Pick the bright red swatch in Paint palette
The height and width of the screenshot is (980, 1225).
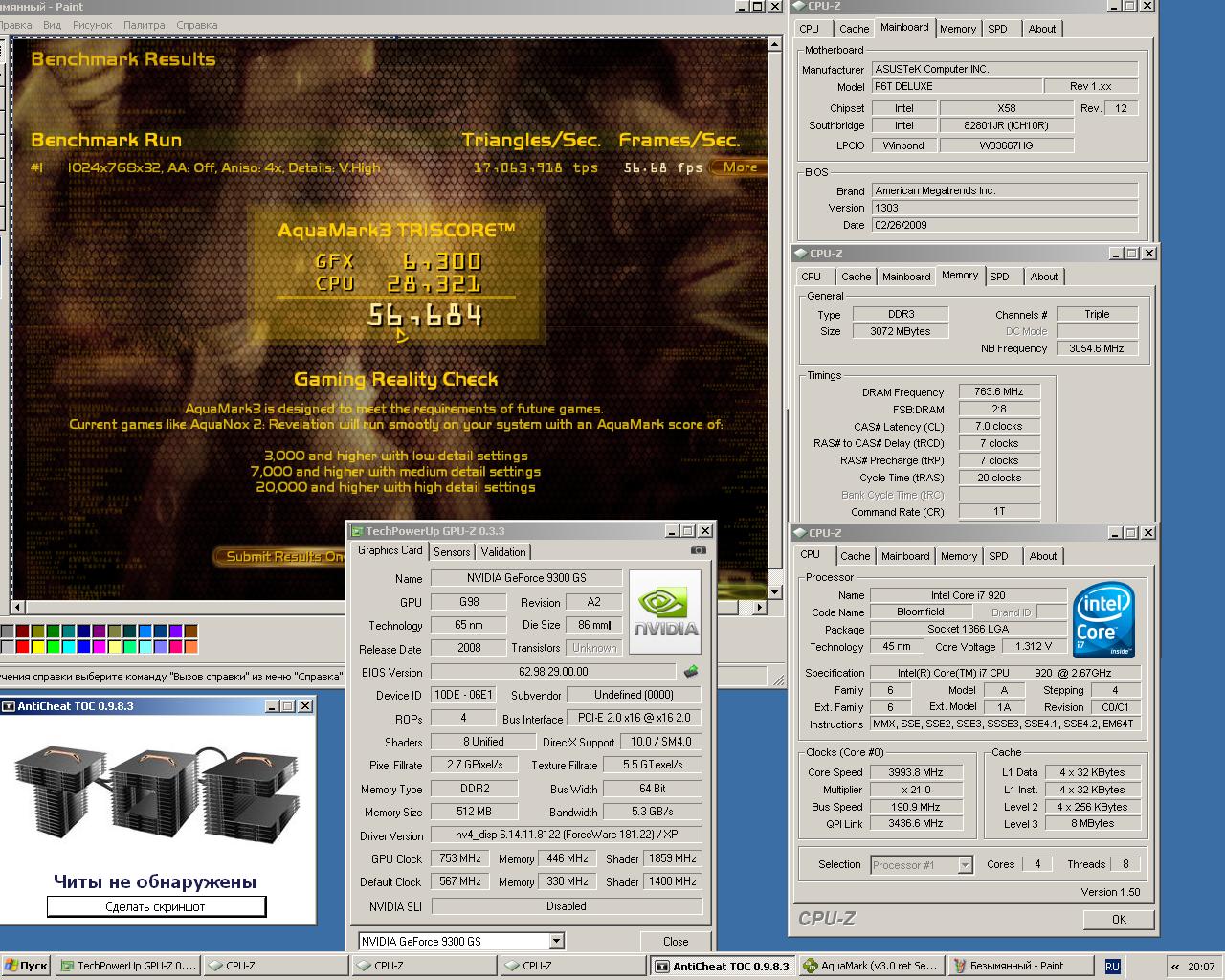[23, 647]
